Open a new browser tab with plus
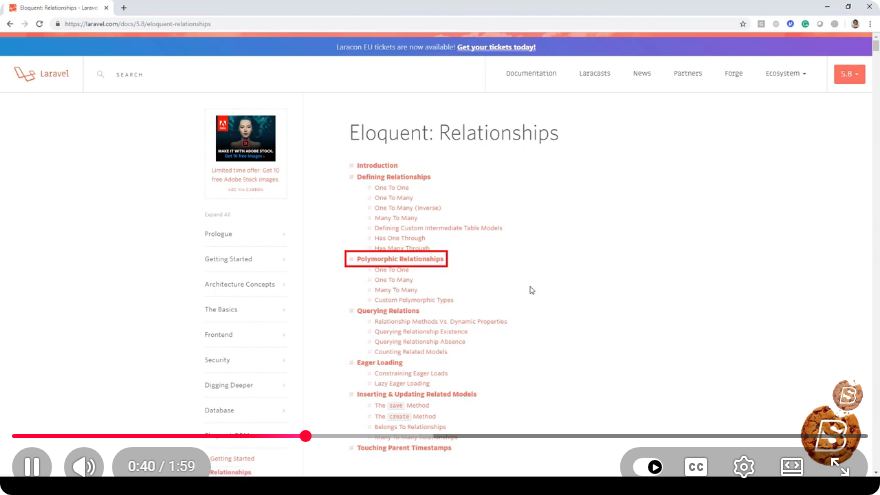Image resolution: width=880 pixels, height=495 pixels. click(x=123, y=8)
